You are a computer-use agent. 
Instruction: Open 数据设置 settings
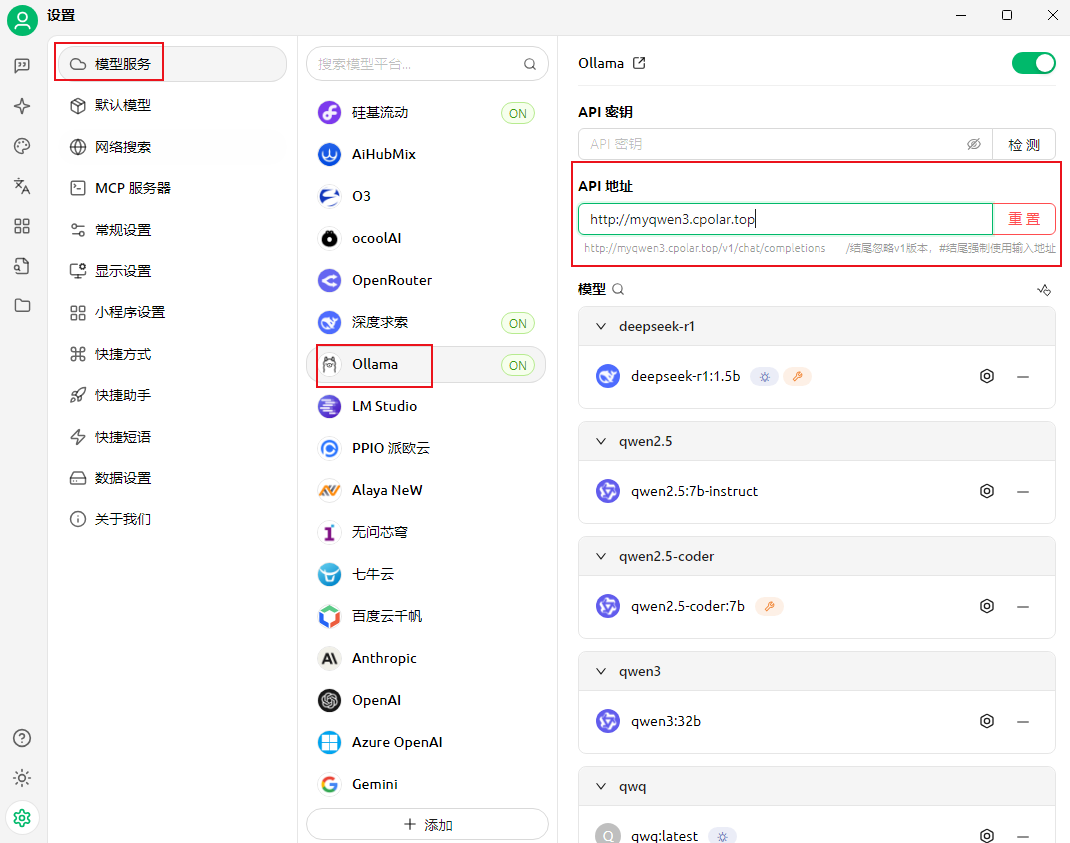coord(172,478)
